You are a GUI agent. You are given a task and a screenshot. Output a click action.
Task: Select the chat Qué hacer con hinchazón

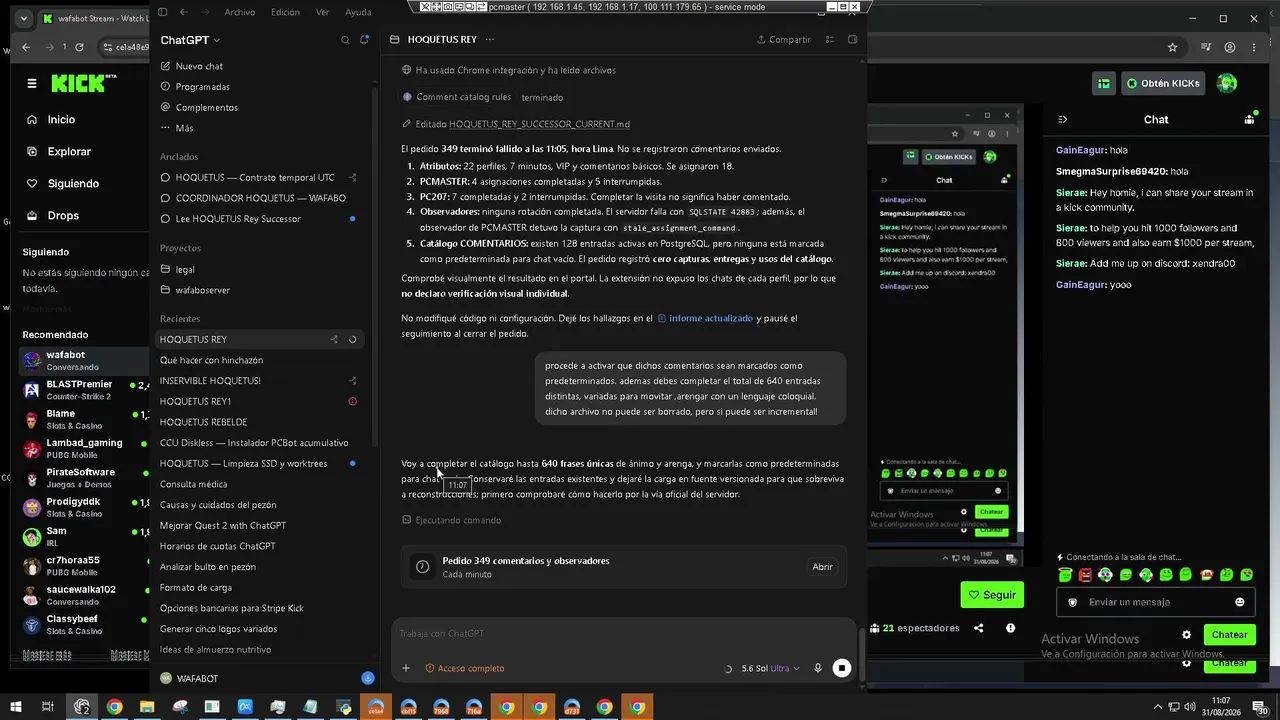pos(211,360)
